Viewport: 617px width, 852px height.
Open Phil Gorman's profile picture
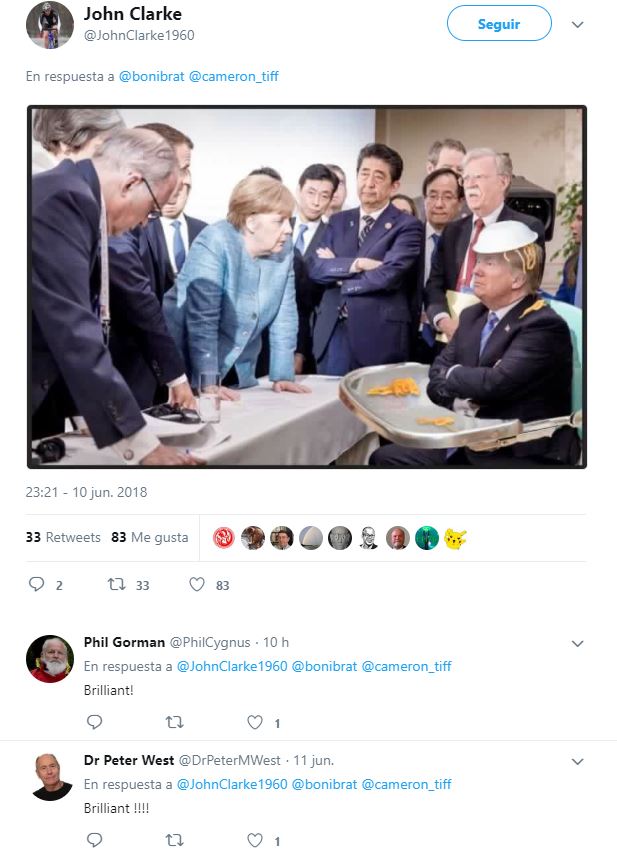(x=49, y=658)
